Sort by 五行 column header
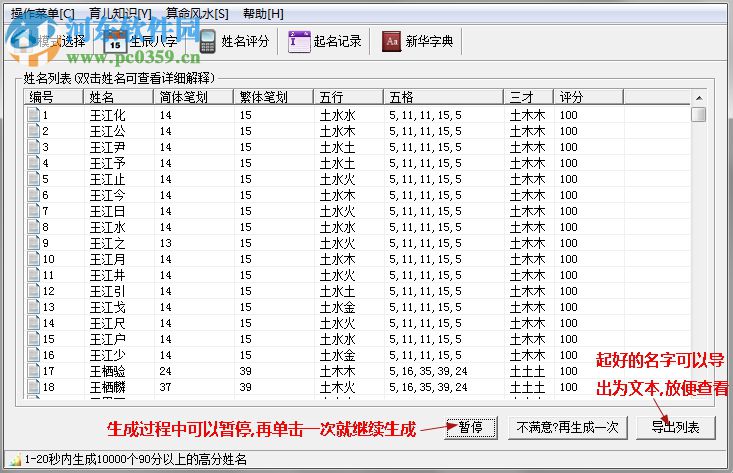The height and width of the screenshot is (473, 733). [348, 97]
